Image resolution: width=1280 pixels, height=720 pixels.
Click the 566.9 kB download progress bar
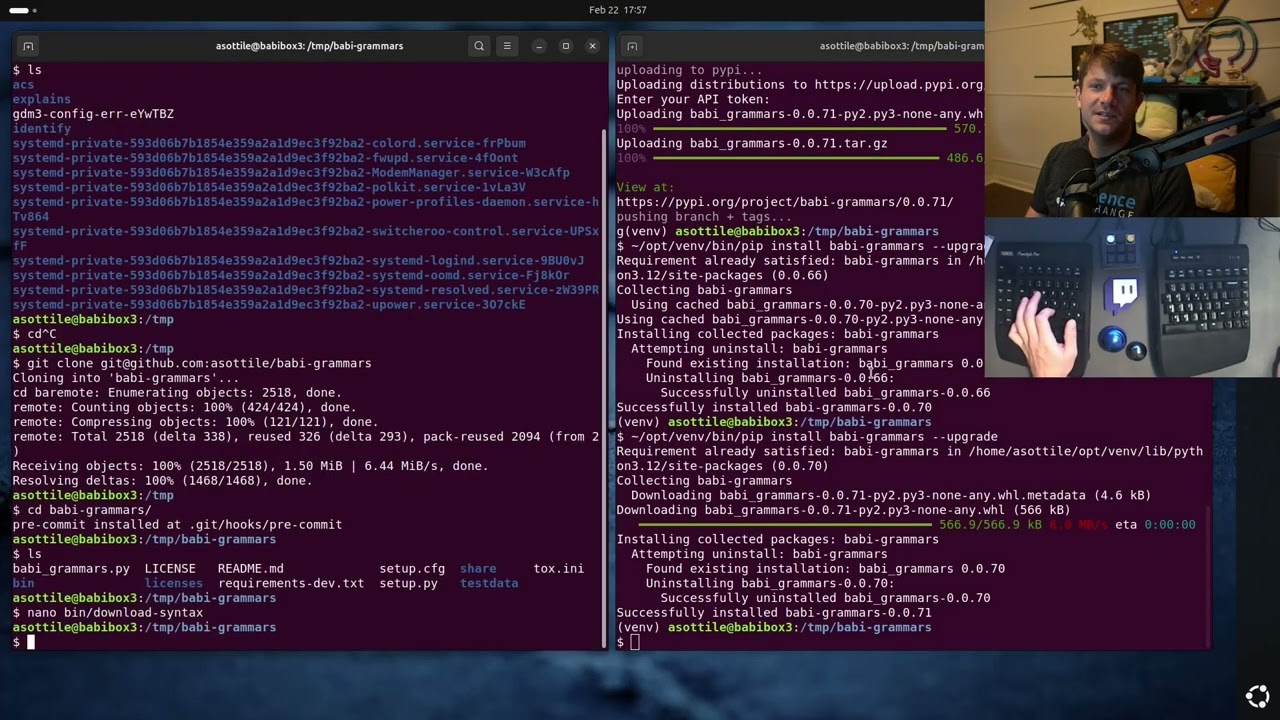point(785,524)
